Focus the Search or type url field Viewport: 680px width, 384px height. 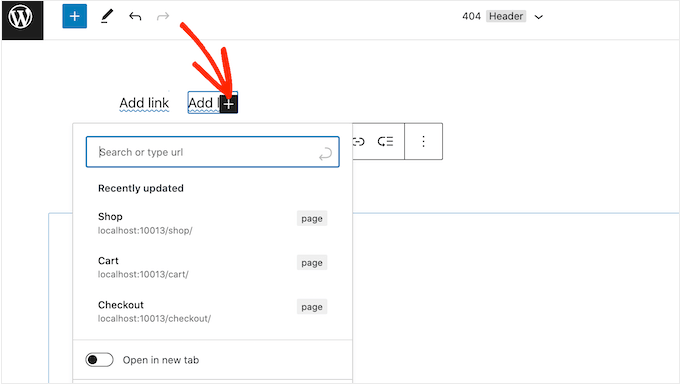tap(212, 152)
